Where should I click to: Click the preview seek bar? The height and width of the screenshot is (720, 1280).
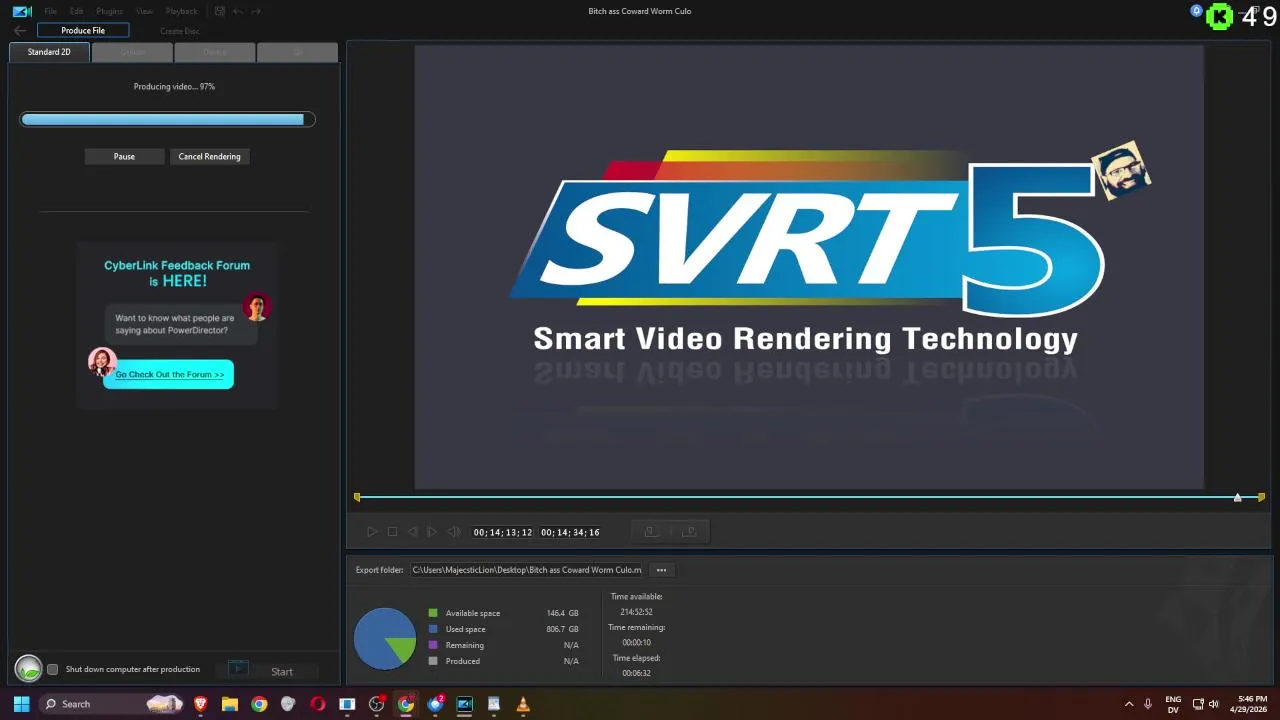(808, 497)
